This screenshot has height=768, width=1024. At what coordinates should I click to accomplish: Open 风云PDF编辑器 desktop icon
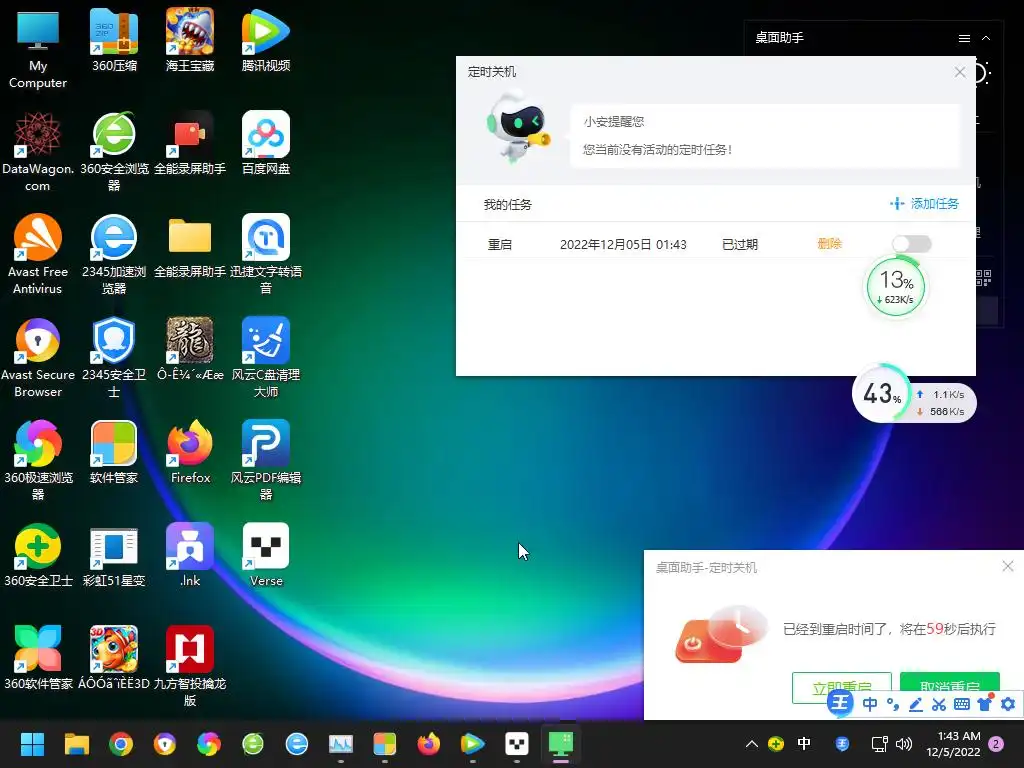(x=266, y=461)
